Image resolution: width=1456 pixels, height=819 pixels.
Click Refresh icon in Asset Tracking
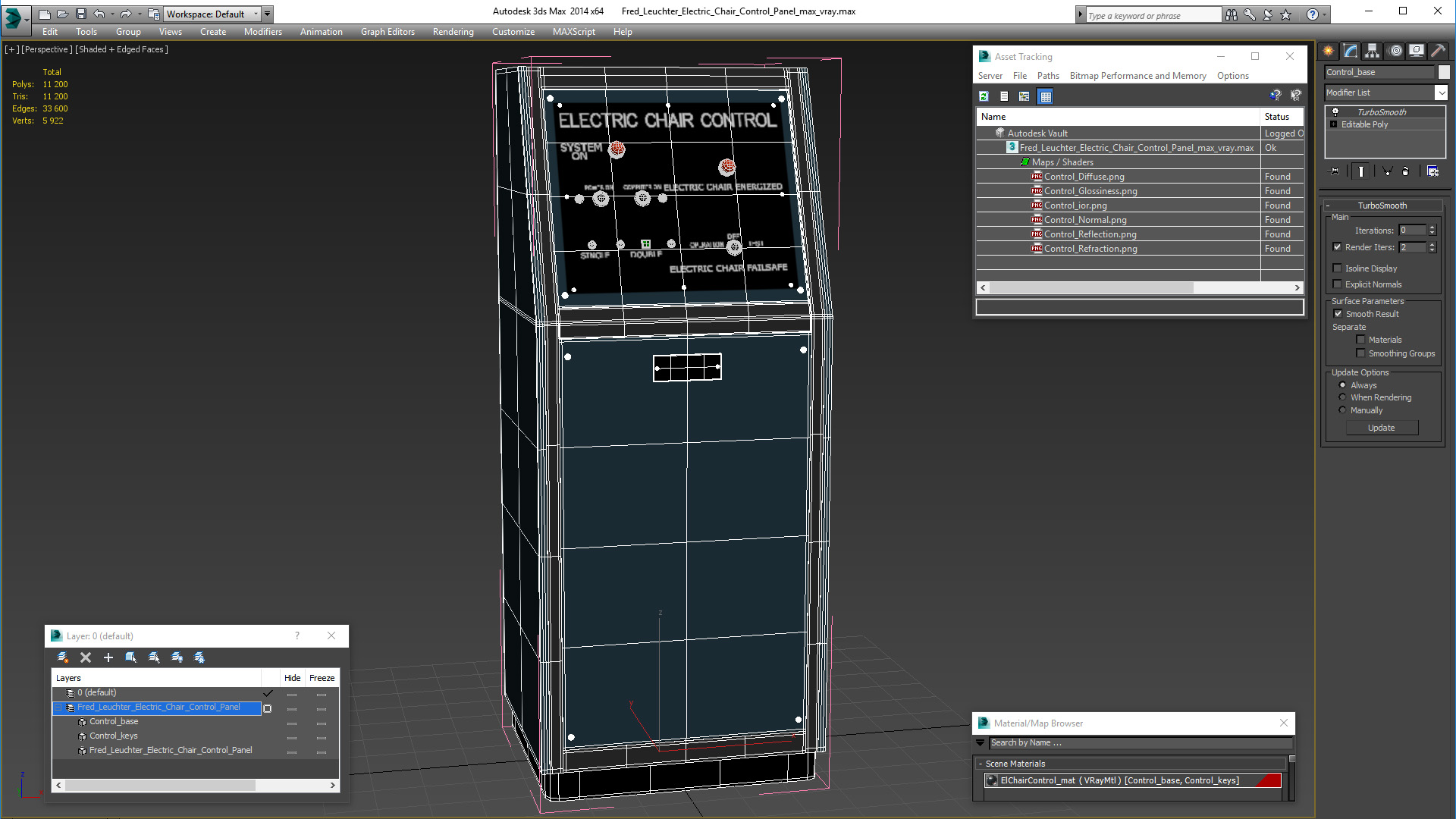click(984, 96)
